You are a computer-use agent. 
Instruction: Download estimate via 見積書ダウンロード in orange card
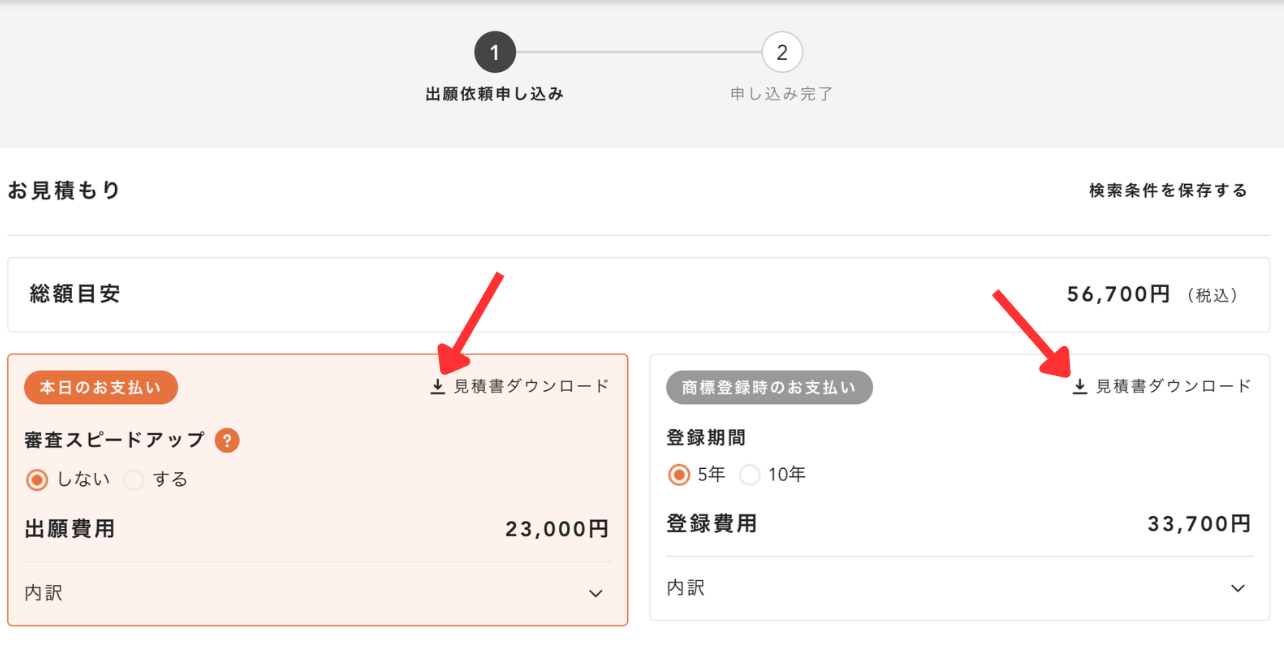531,387
